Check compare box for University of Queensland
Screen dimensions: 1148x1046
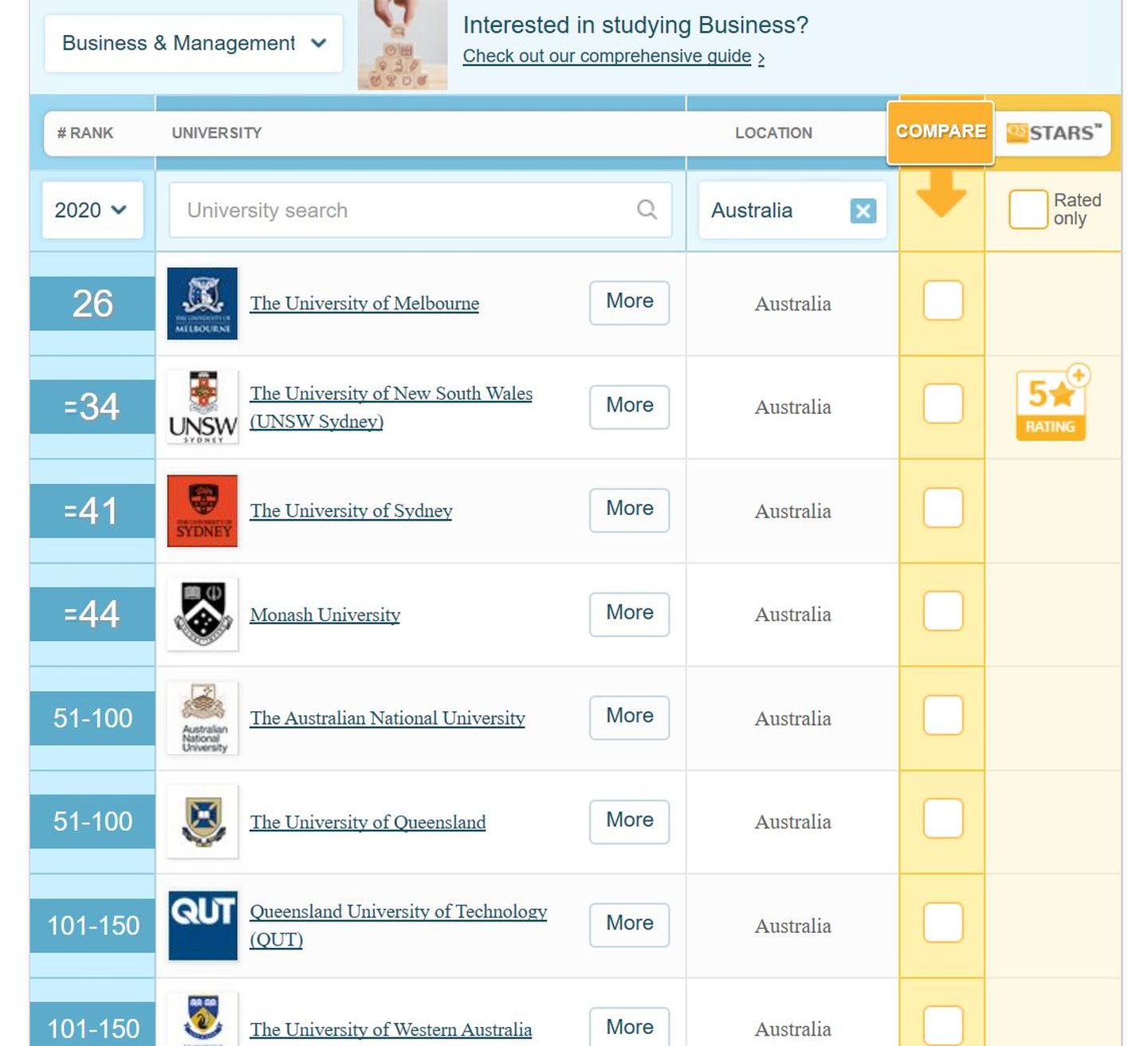(x=943, y=819)
